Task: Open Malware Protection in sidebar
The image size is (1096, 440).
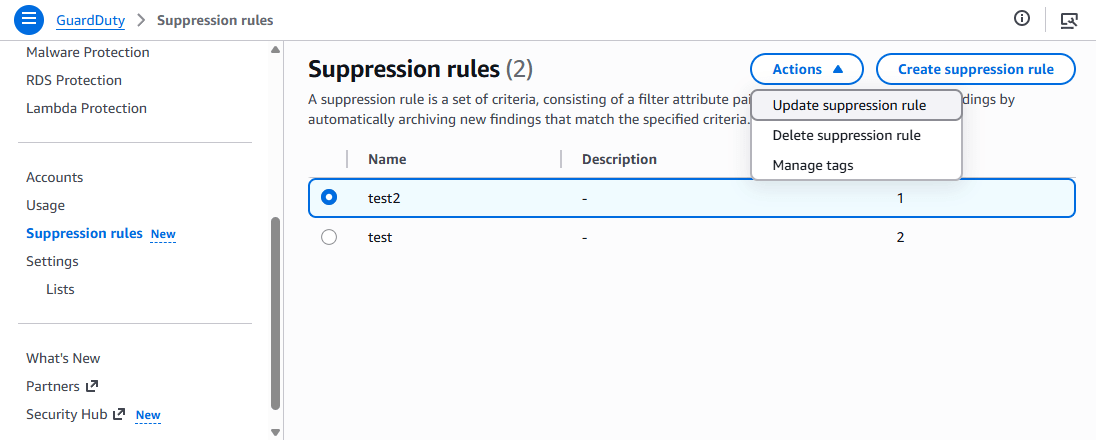Action: tap(88, 52)
